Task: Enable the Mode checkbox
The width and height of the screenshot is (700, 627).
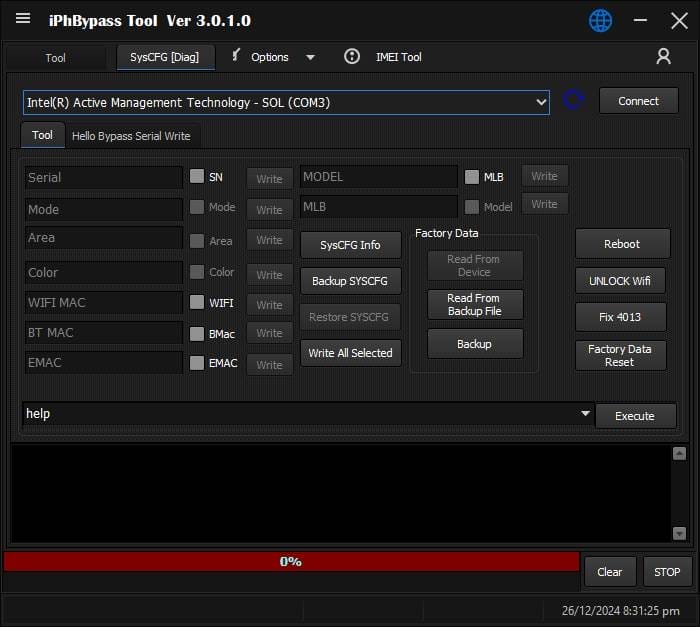Action: 197,207
